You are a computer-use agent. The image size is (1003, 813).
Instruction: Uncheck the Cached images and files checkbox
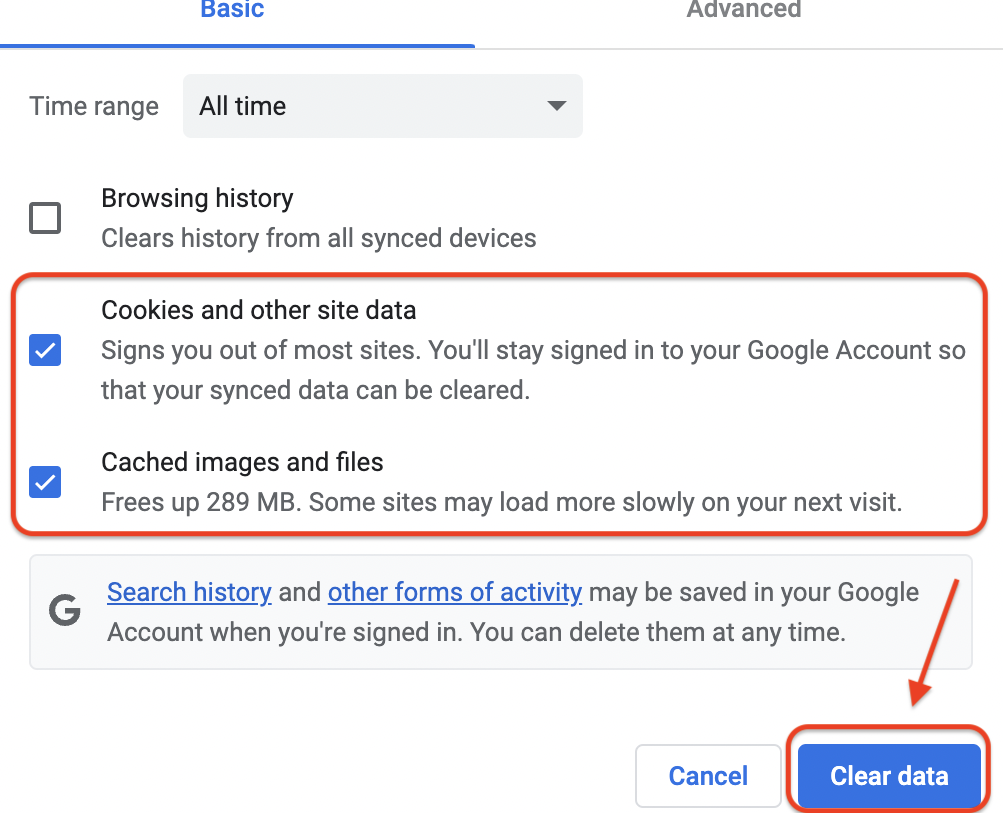pyautogui.click(x=45, y=482)
